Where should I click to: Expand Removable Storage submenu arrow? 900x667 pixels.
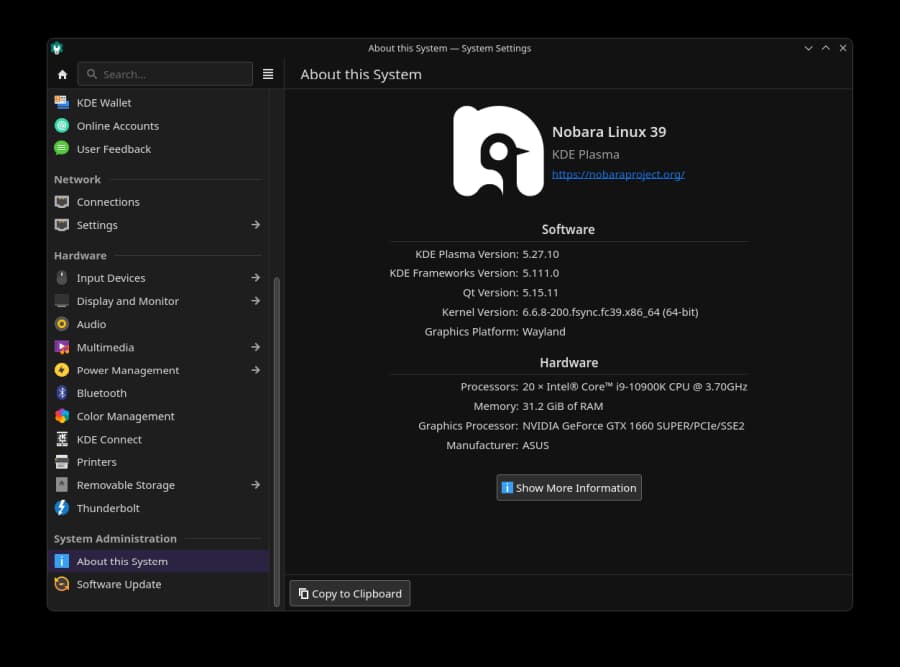[x=256, y=485]
